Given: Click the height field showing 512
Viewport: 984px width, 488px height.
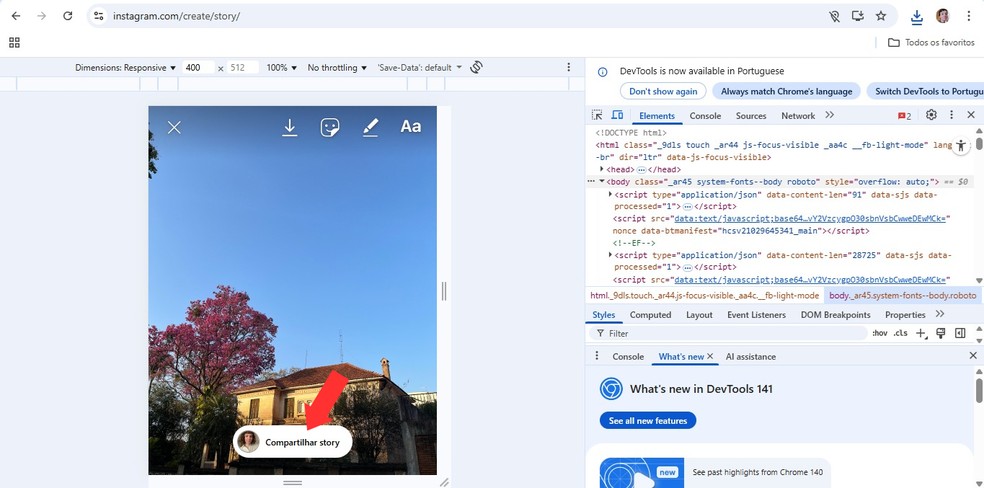Looking at the screenshot, I should click(x=243, y=68).
